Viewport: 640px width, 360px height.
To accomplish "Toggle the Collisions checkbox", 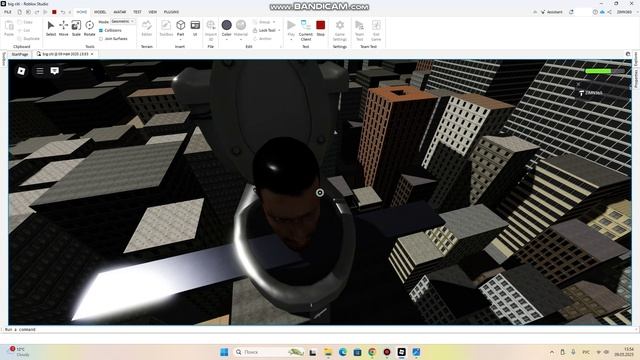I will pyautogui.click(x=101, y=30).
